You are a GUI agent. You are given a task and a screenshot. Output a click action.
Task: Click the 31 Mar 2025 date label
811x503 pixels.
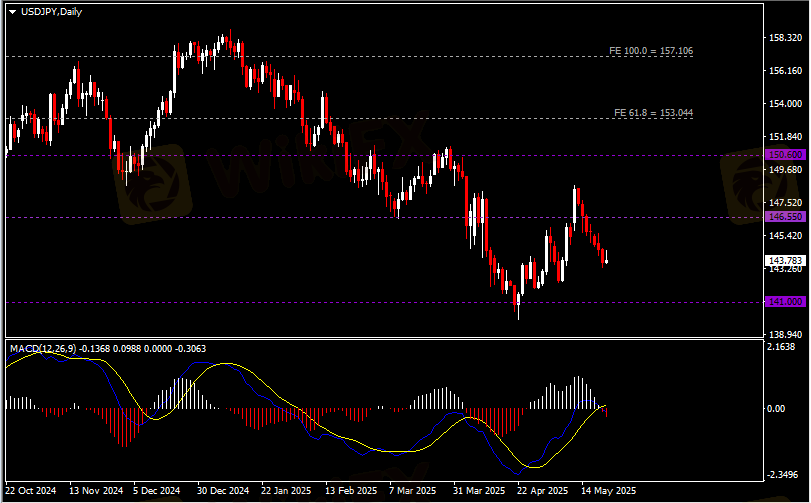479,490
